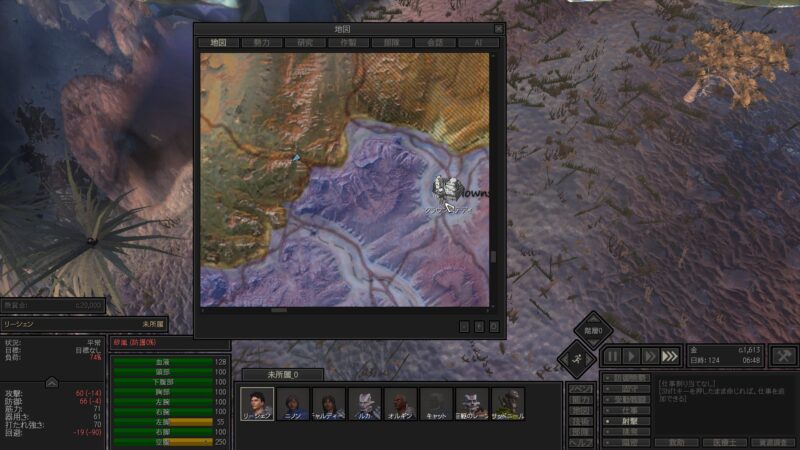
Task: Open the top side menu button above 能力
Action: pyautogui.click(x=581, y=389)
